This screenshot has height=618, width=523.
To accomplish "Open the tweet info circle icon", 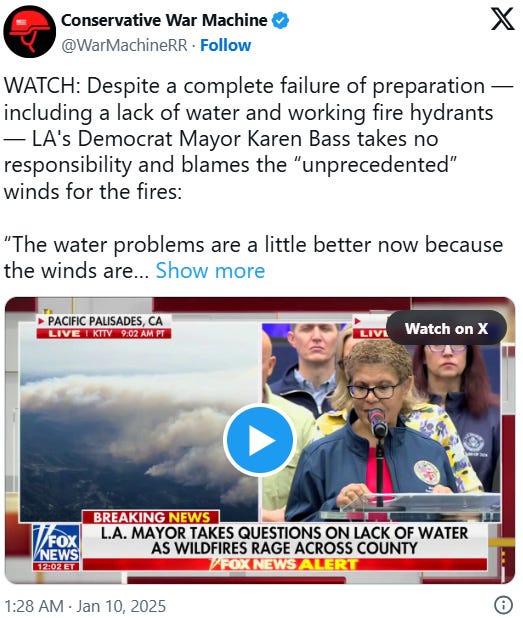I will 503,604.
